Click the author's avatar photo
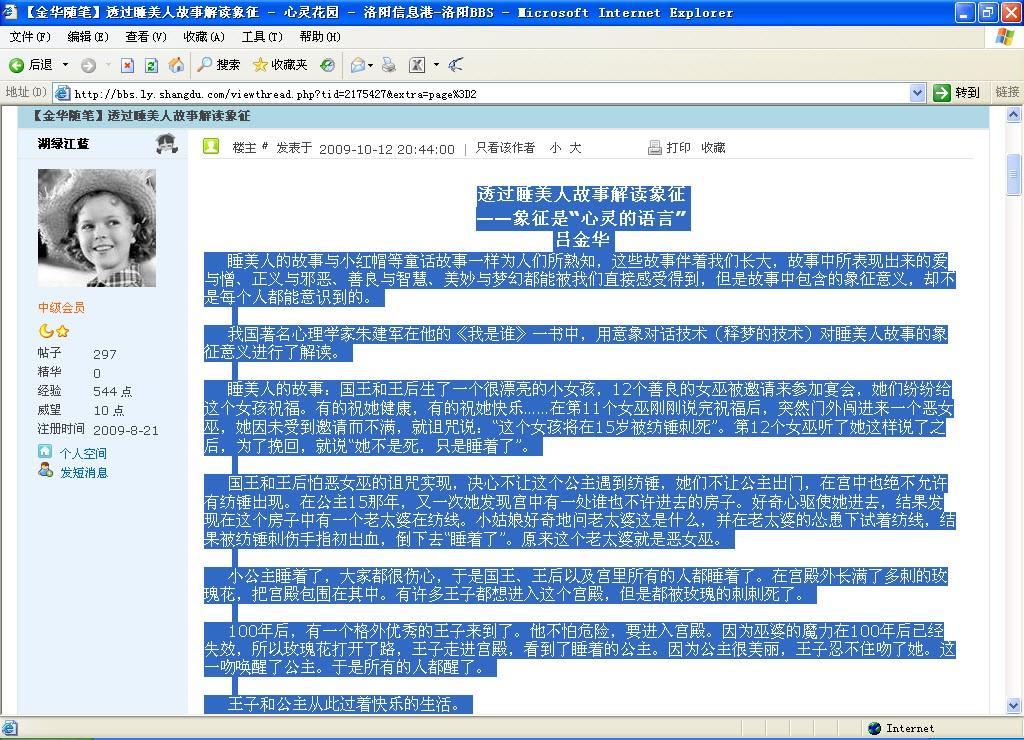 coord(97,228)
